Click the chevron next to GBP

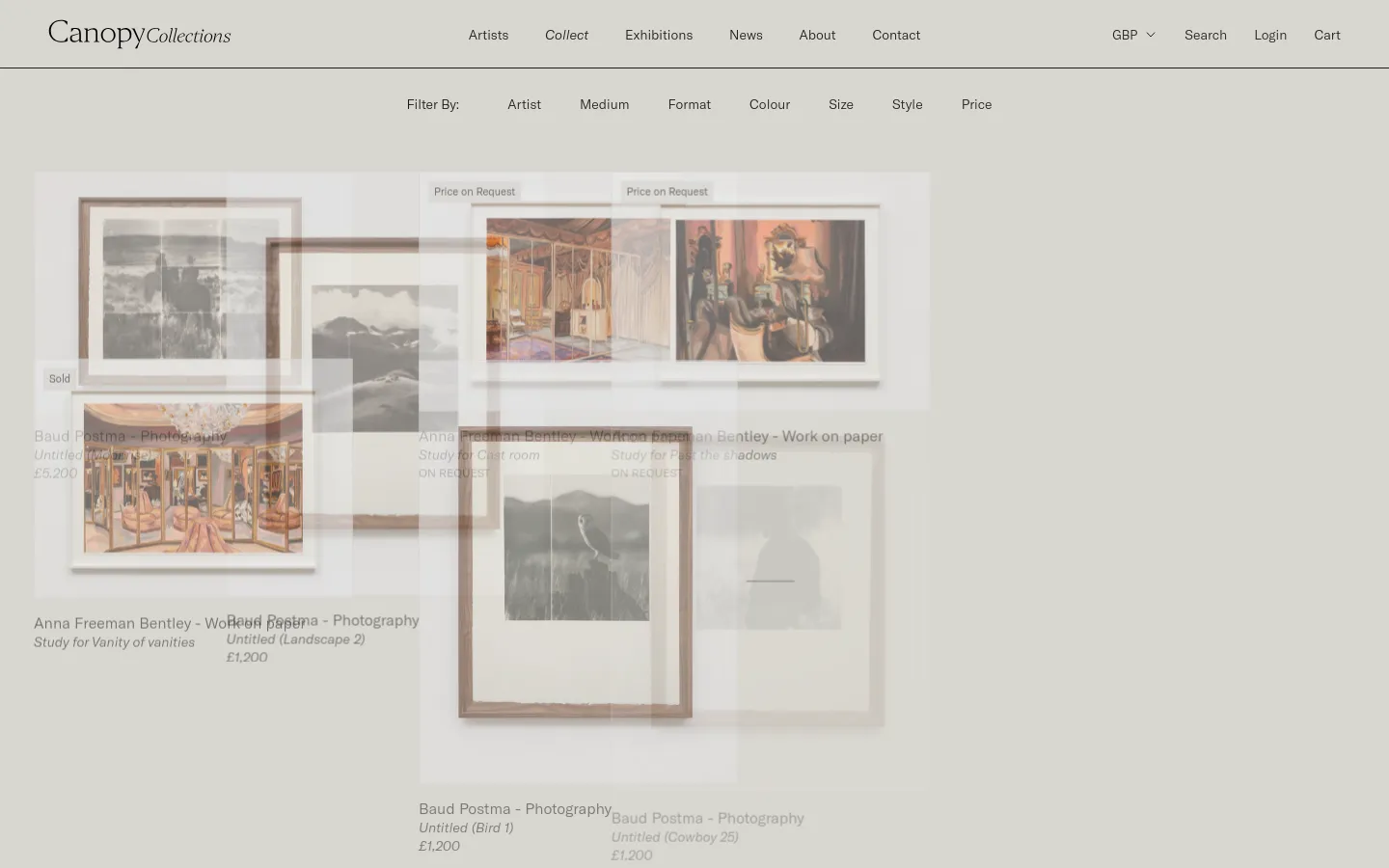pos(1150,35)
